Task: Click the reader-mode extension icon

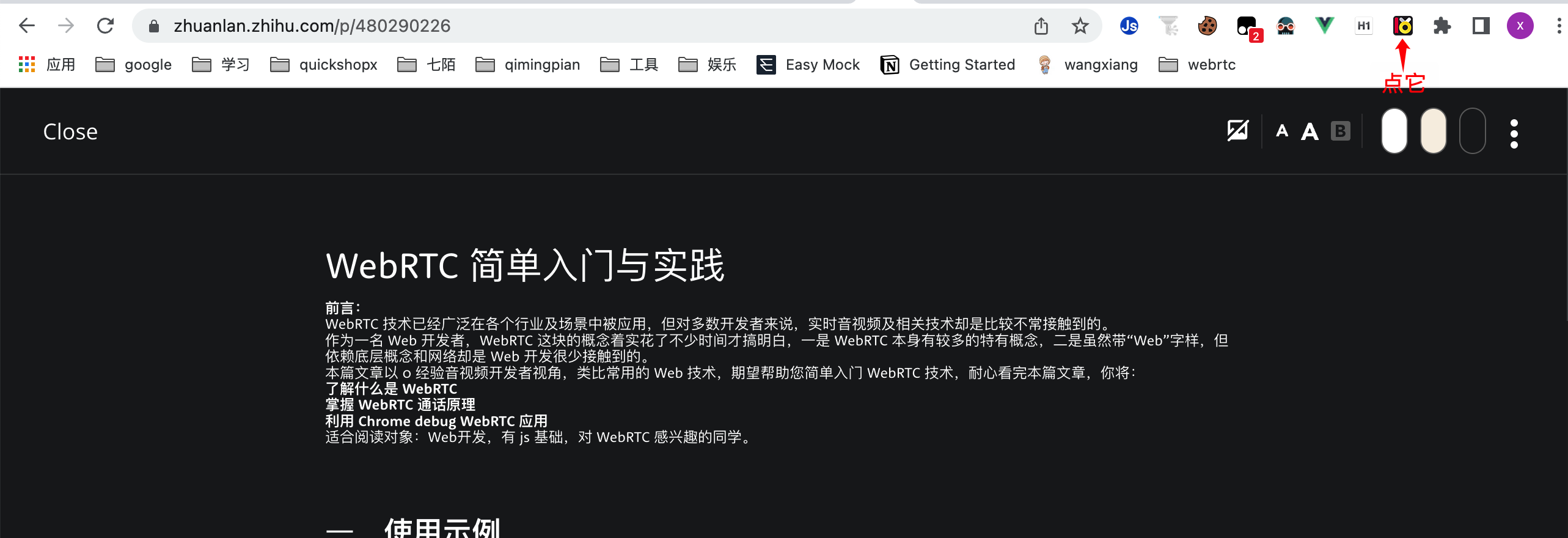Action: [1403, 26]
